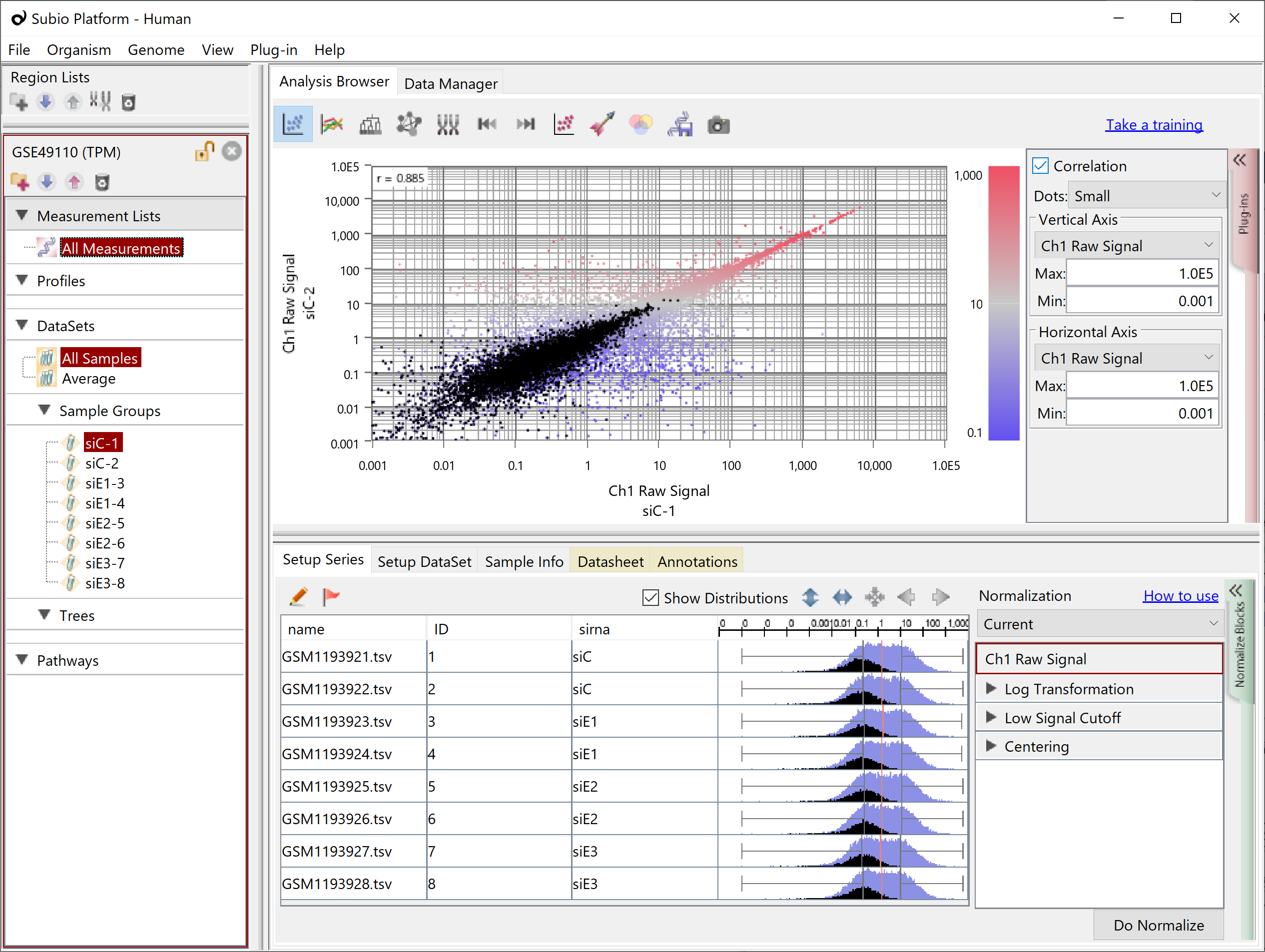Open the Plug-in menu
Viewport: 1265px width, 952px height.
pos(274,50)
